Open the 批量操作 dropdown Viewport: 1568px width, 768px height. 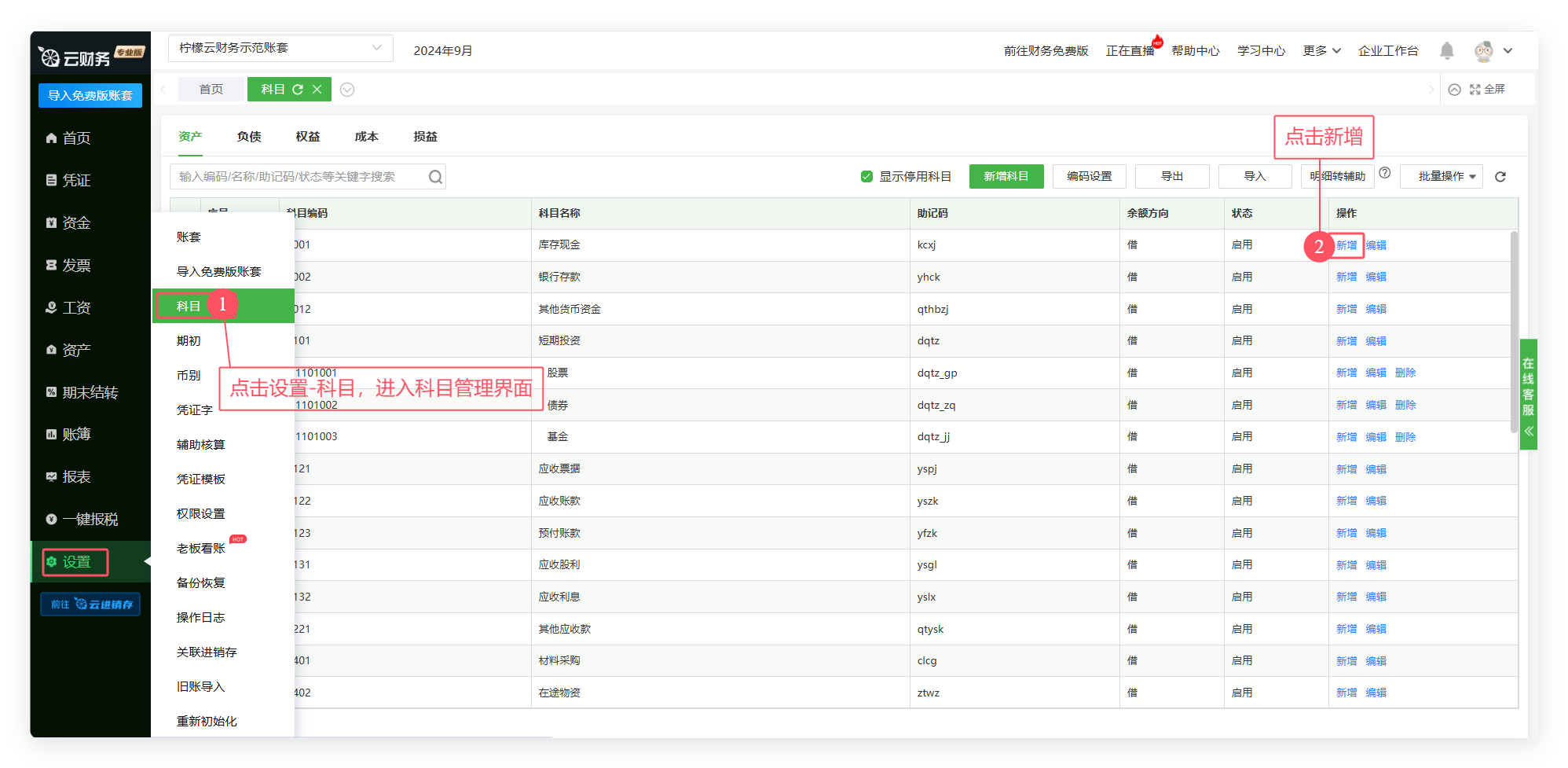tap(1441, 177)
